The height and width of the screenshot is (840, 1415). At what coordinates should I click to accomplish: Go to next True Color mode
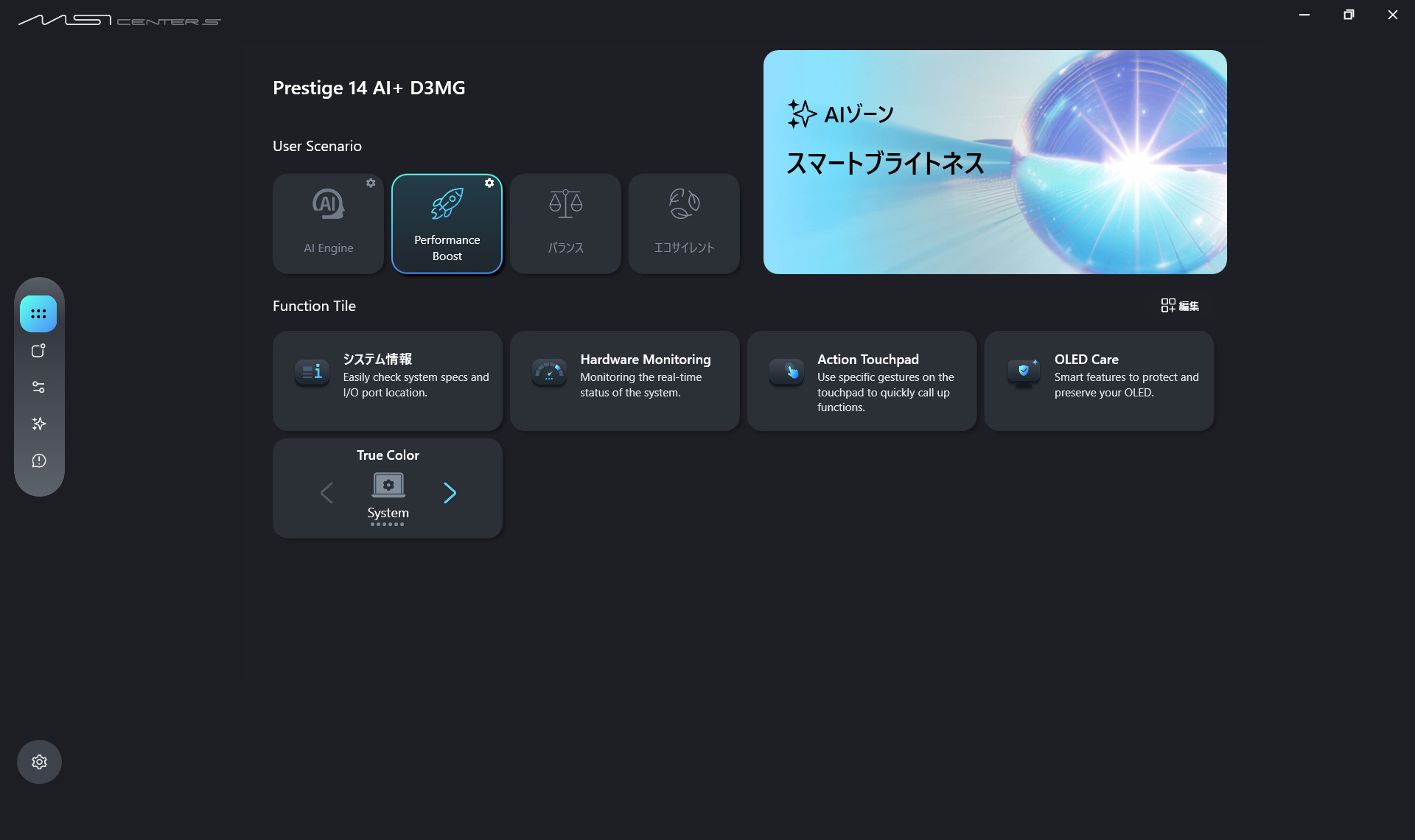[450, 493]
